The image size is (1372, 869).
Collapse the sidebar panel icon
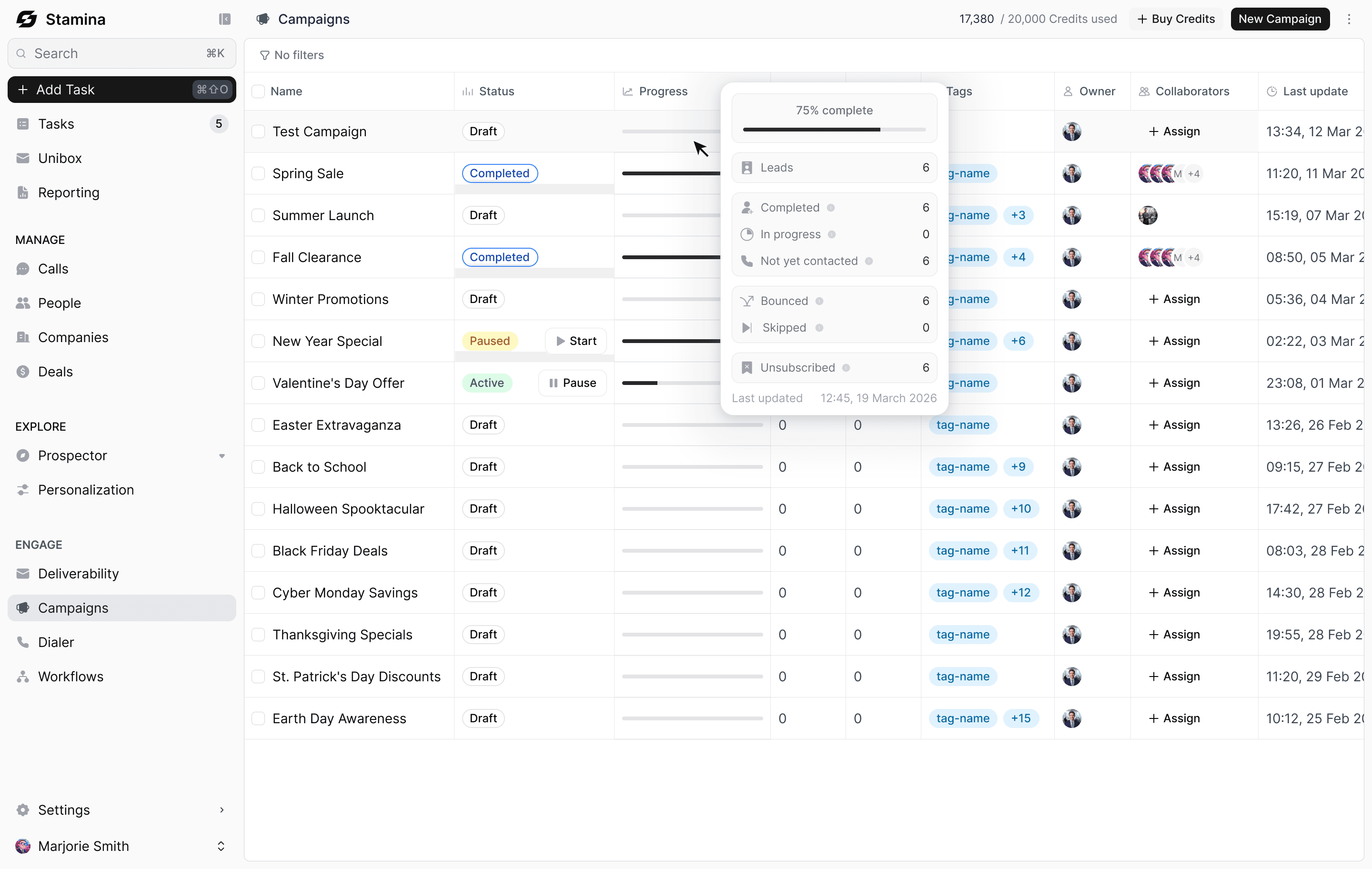[x=224, y=20]
